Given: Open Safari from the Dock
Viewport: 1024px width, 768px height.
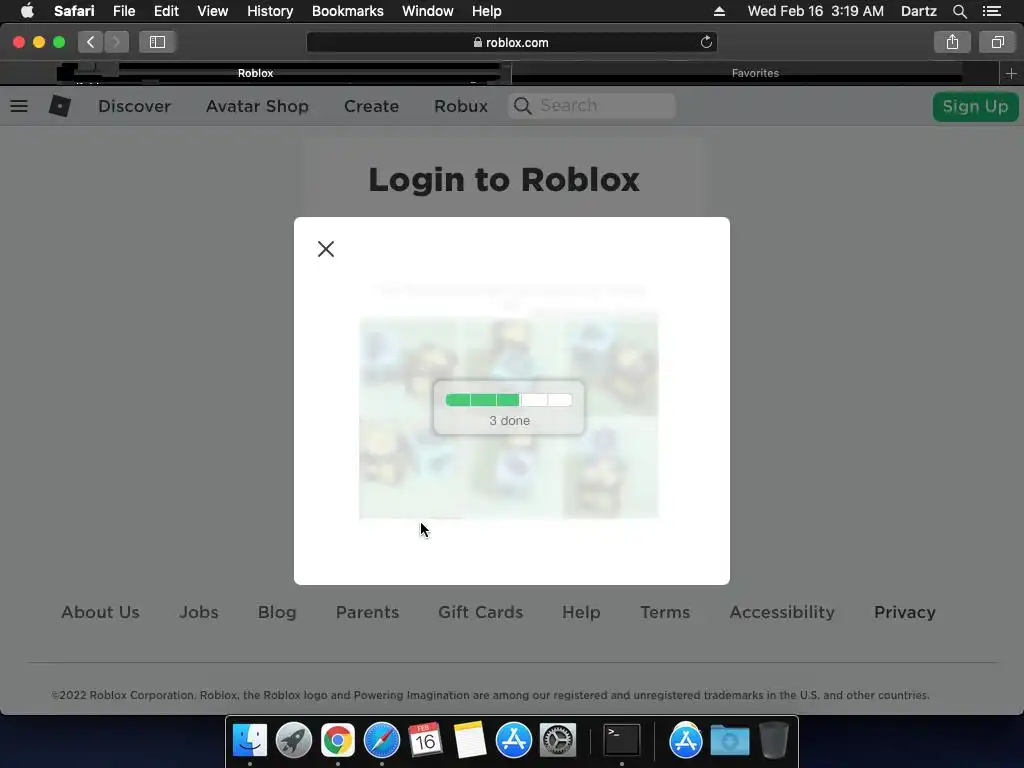Looking at the screenshot, I should coord(381,740).
